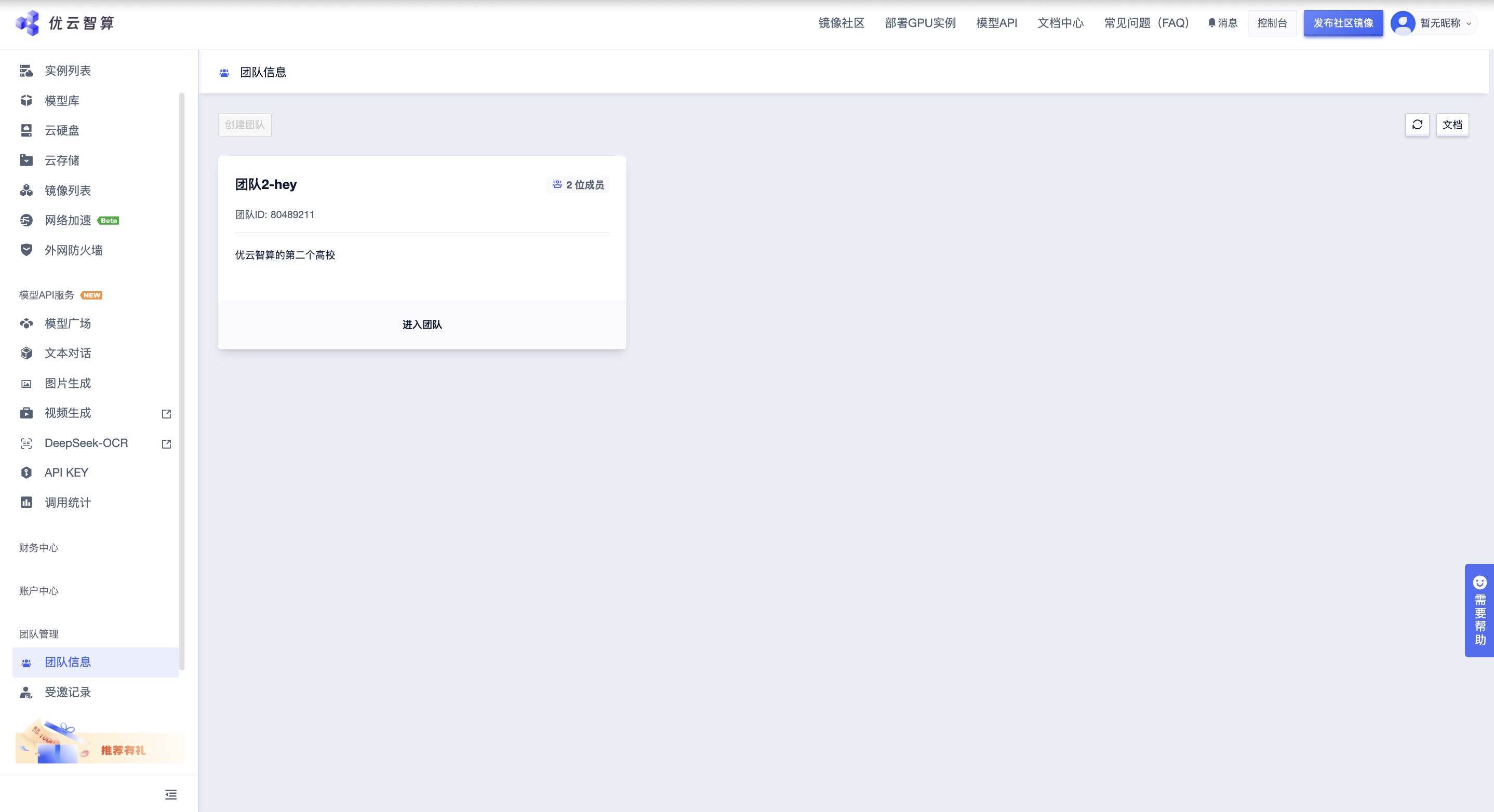Click the user avatar icon
Image resolution: width=1494 pixels, height=812 pixels.
point(1403,23)
